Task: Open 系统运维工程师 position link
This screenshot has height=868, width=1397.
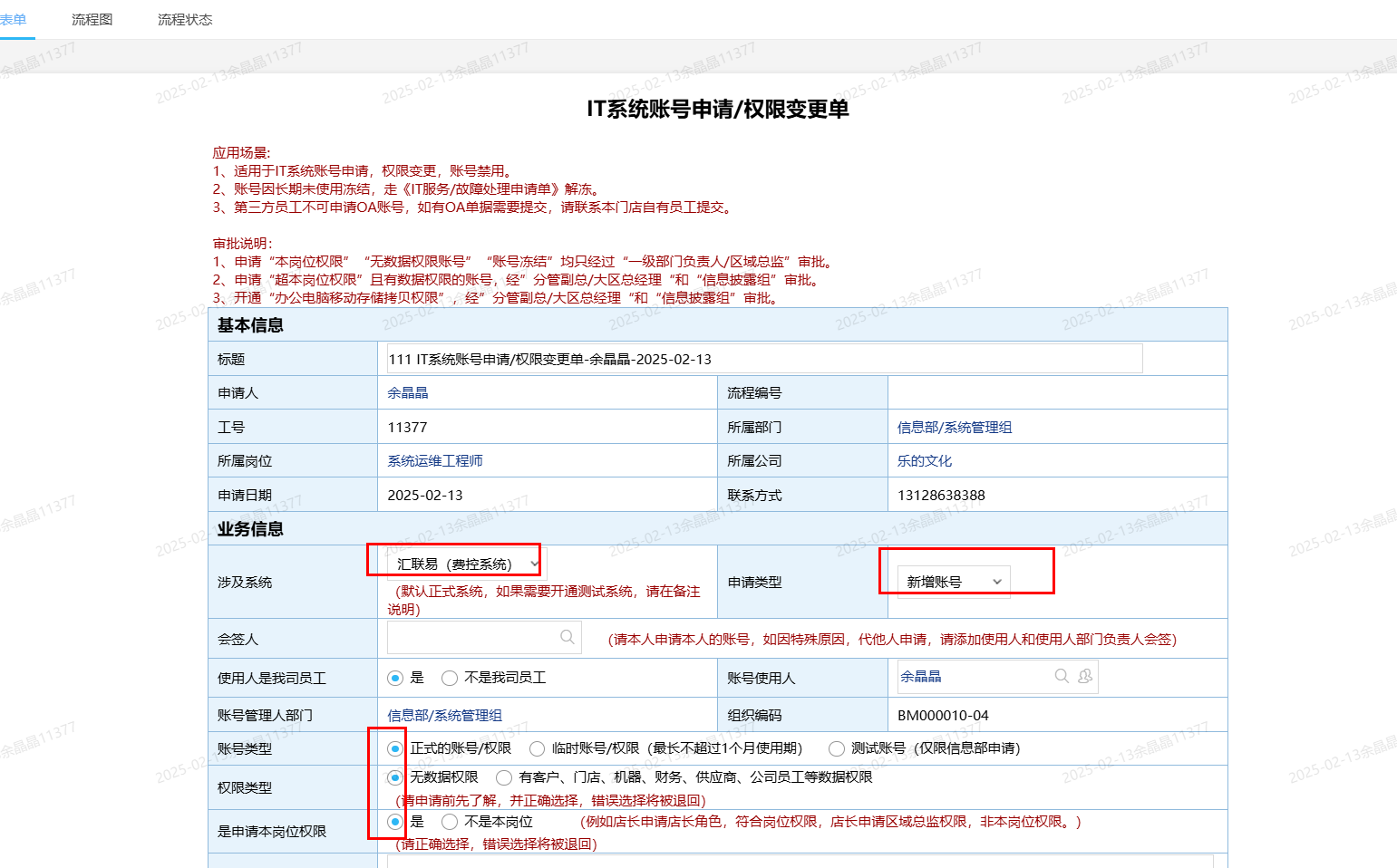Action: pos(435,460)
